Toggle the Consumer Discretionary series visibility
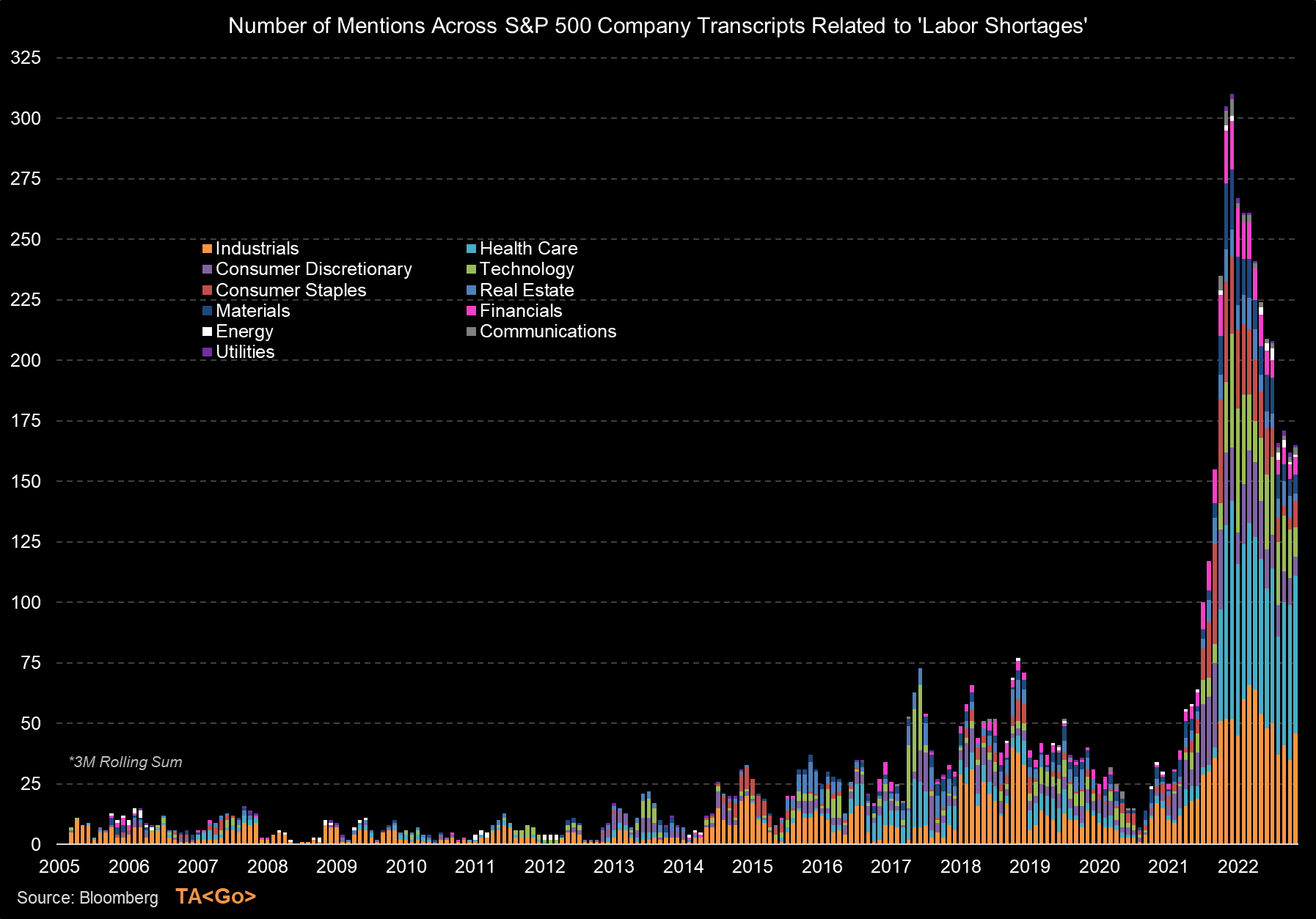Image resolution: width=1316 pixels, height=919 pixels. pyautogui.click(x=208, y=269)
